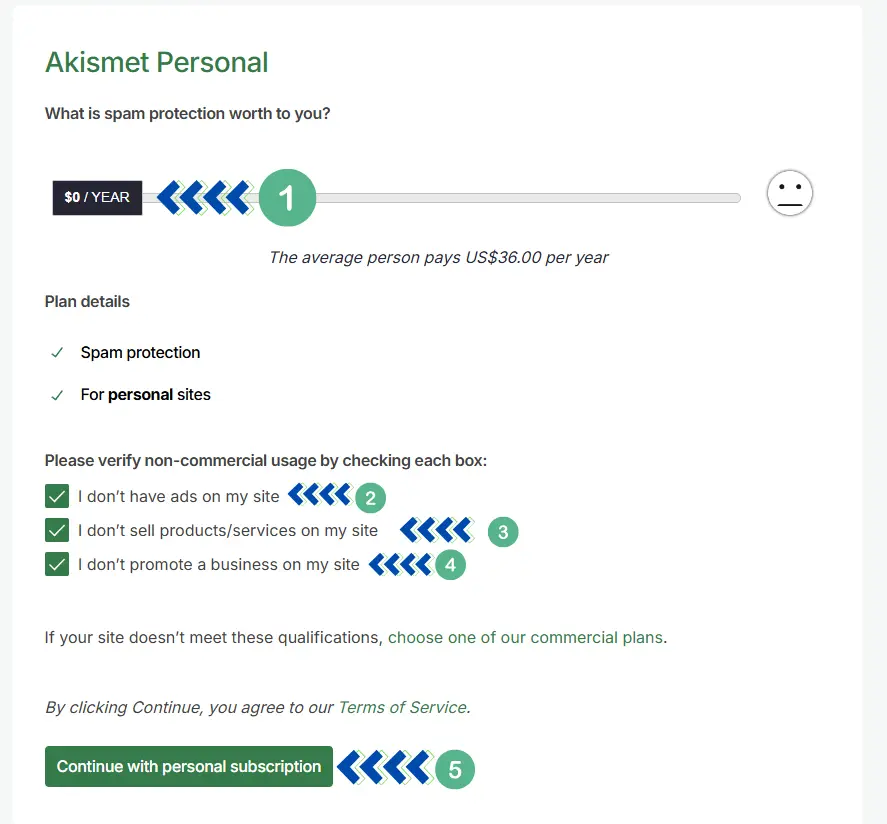Click the checkmark icon beside For personal sites
Viewport: 887px width, 824px height.
(x=57, y=395)
